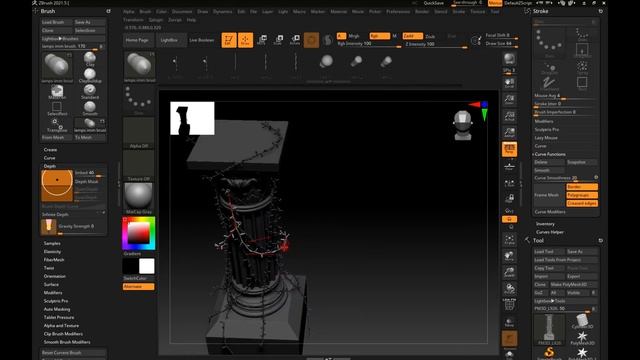Select the SelectRect brush icon
Image resolution: width=640 pixels, height=360 pixels.
pos(57,108)
